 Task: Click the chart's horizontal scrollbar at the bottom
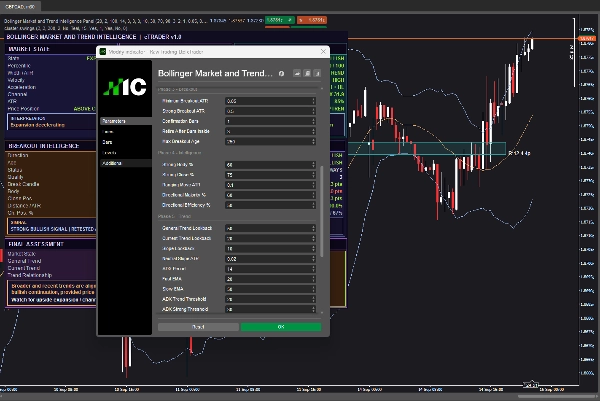(x=558, y=396)
